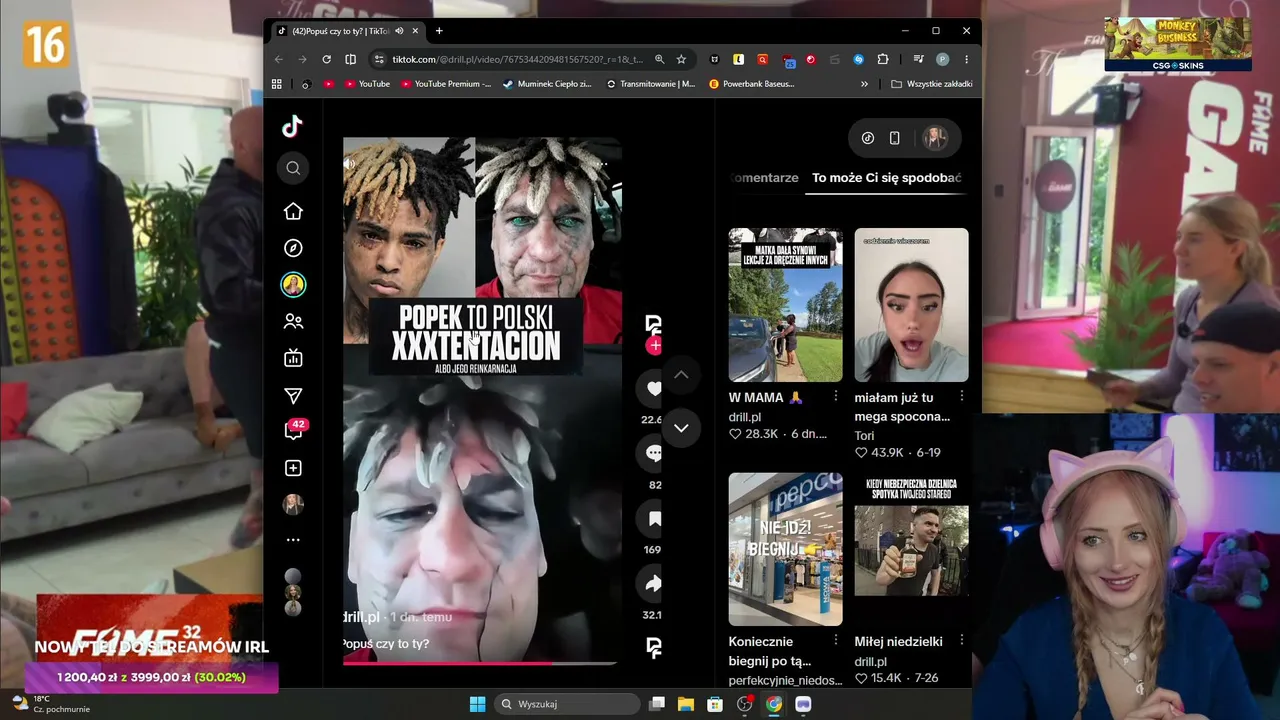Share the video with arrow icon
Screen dimensions: 1280x720
tap(653, 584)
